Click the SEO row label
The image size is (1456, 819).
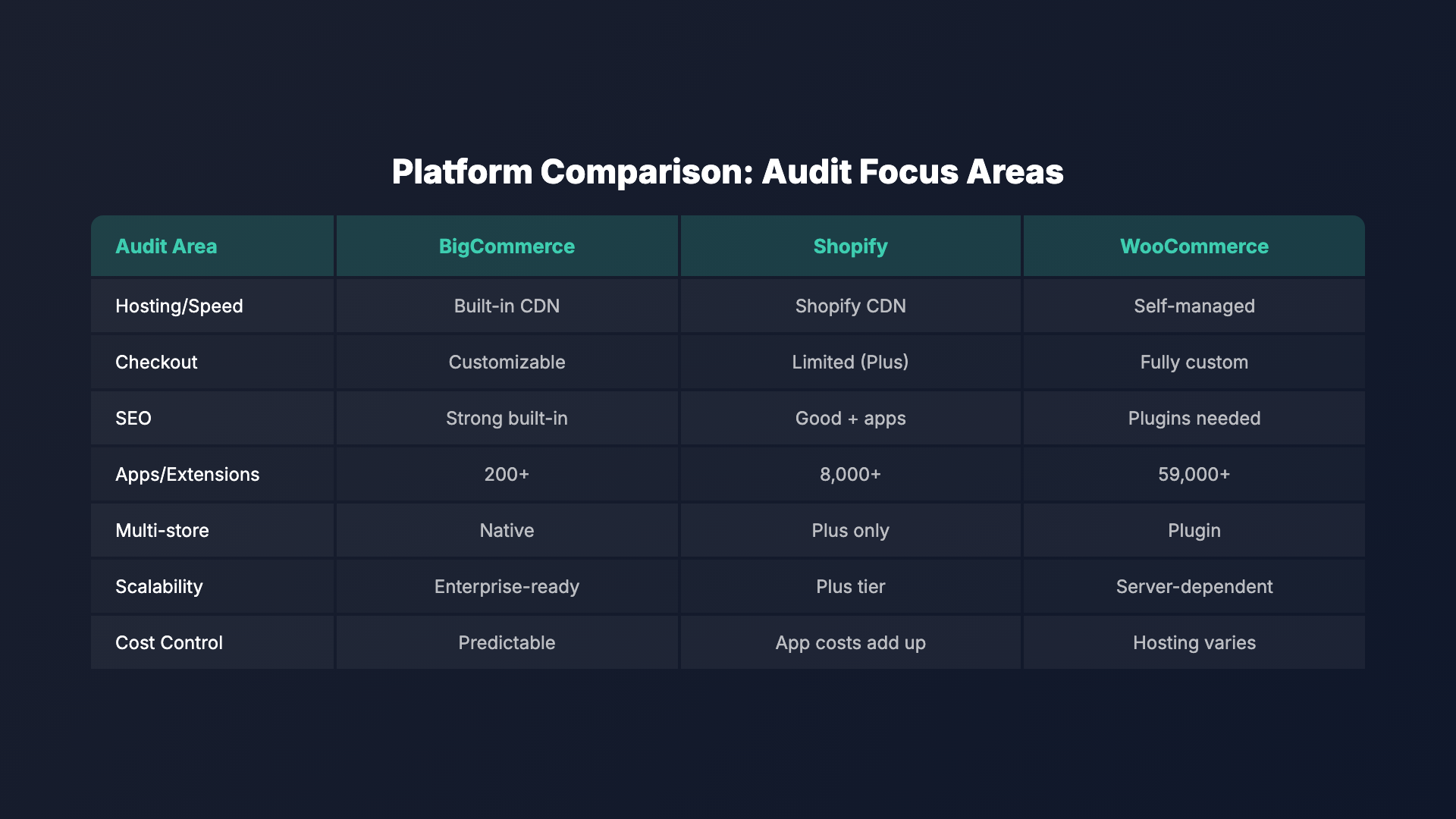[x=133, y=418]
